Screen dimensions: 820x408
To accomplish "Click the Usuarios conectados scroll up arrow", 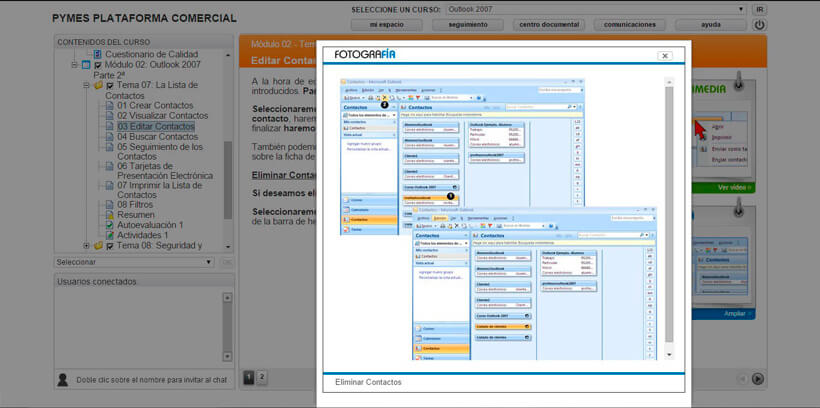I will 227,297.
